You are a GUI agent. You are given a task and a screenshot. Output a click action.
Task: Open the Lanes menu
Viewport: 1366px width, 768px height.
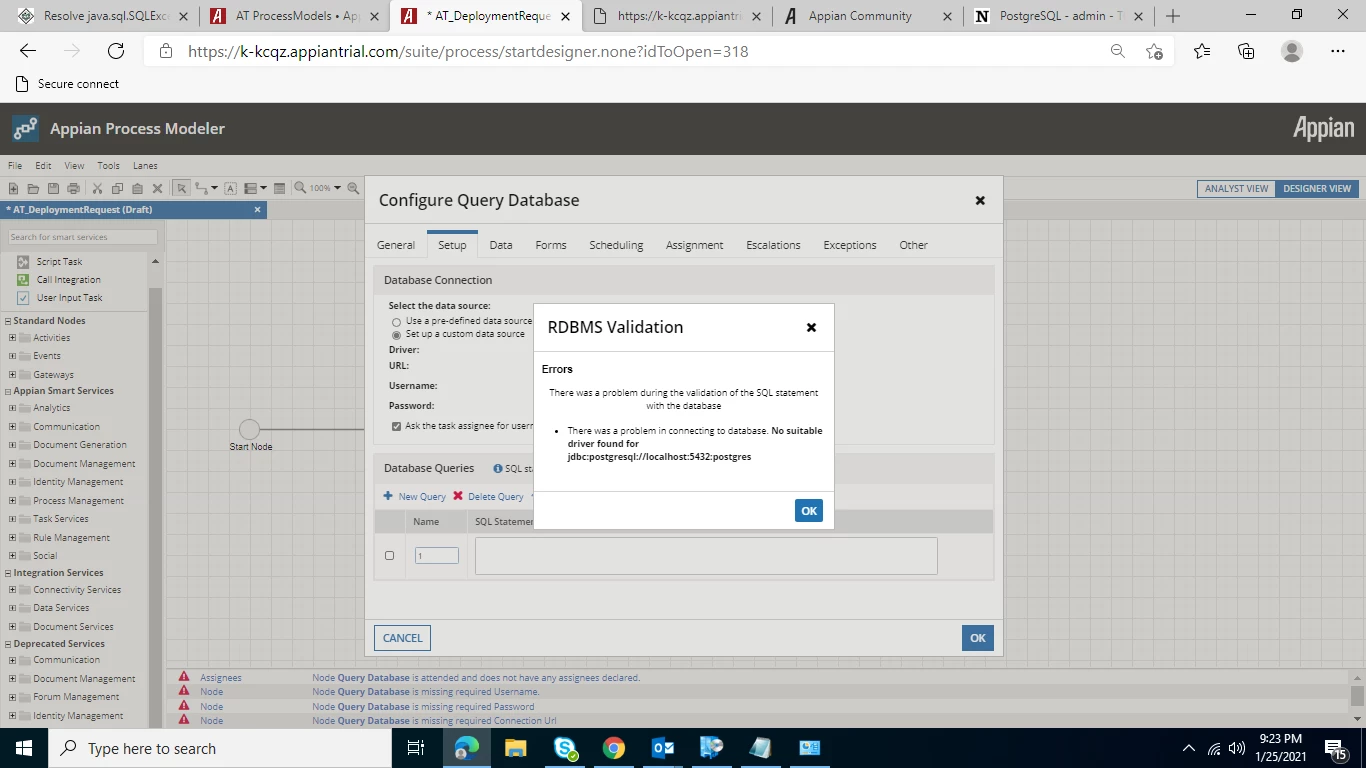(145, 166)
